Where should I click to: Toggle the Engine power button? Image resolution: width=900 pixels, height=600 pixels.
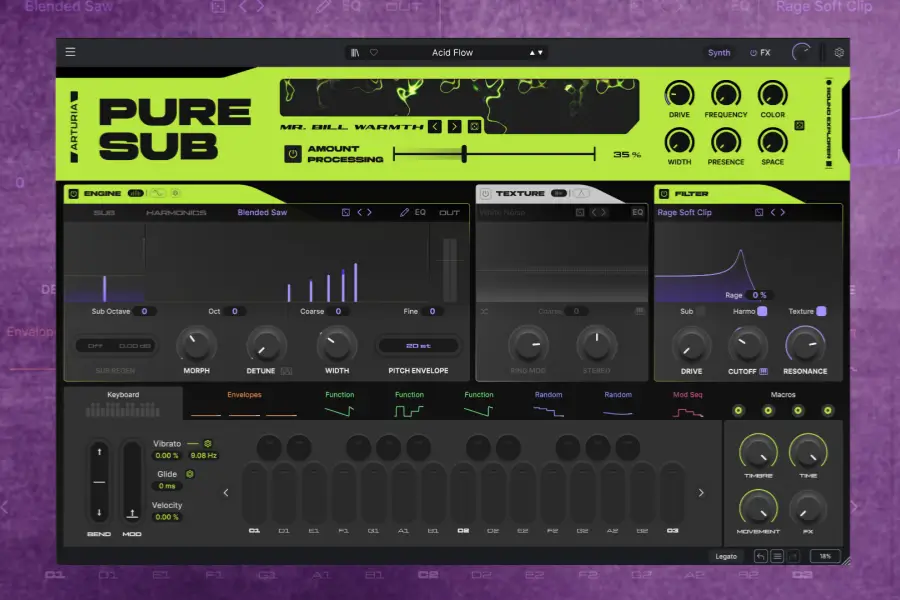pos(73,194)
